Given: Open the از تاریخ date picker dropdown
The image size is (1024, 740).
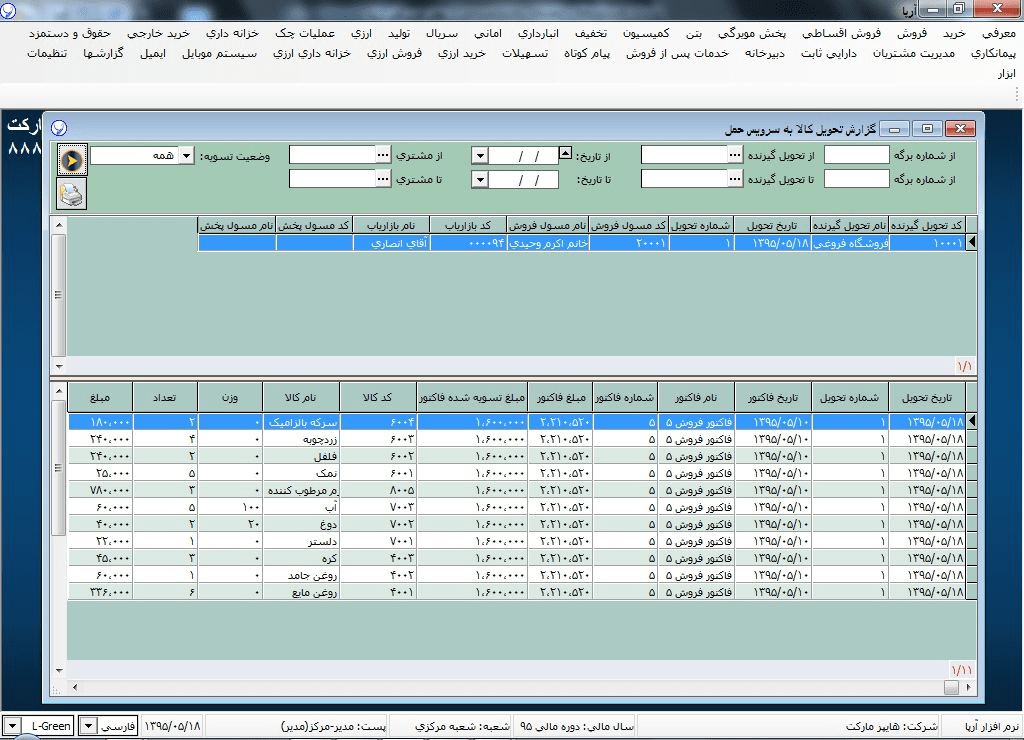Looking at the screenshot, I should click(479, 156).
